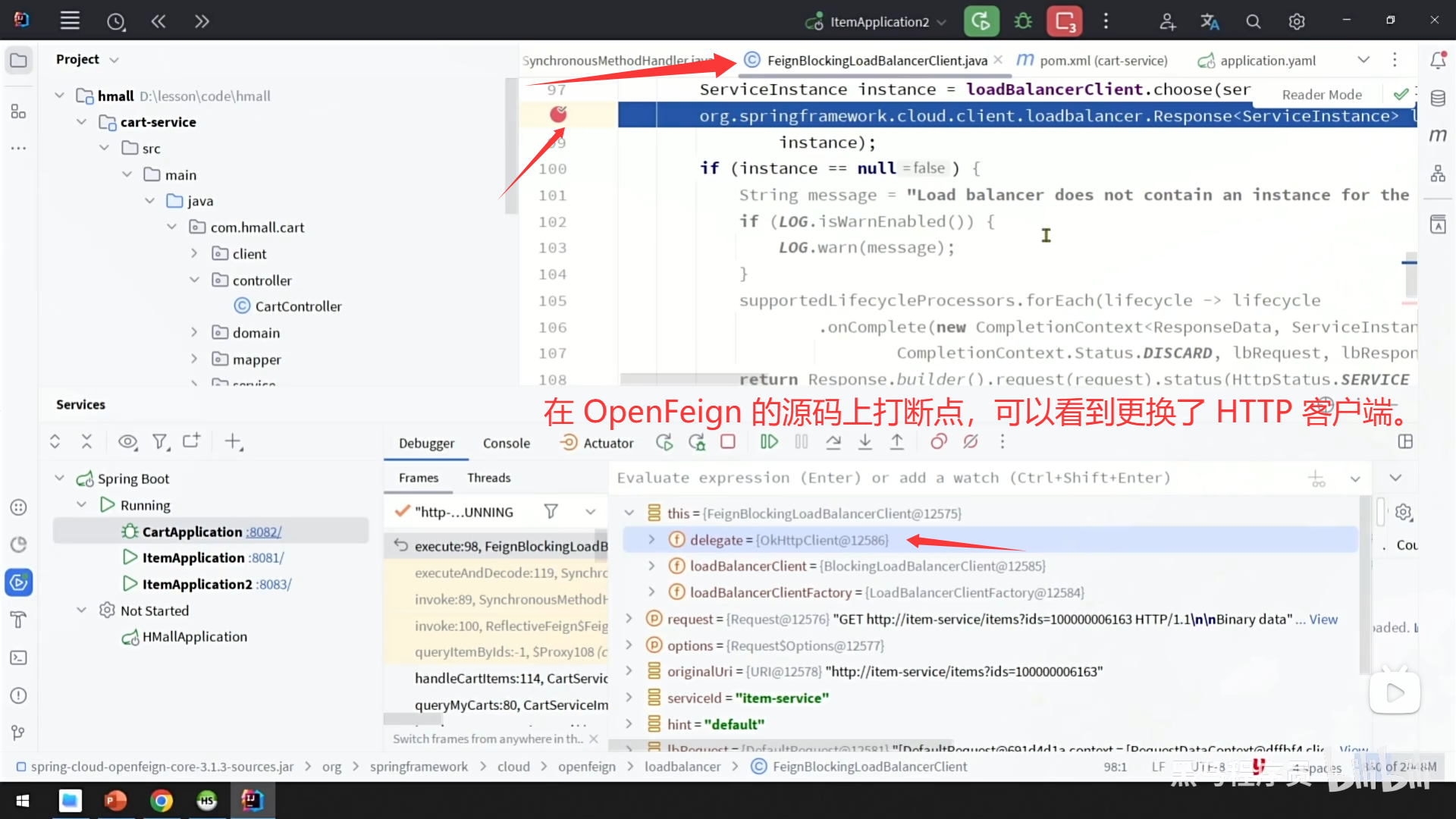Screen dimensions: 1456x819
Task: Open Chrome from the Windows taskbar
Action: [x=161, y=801]
